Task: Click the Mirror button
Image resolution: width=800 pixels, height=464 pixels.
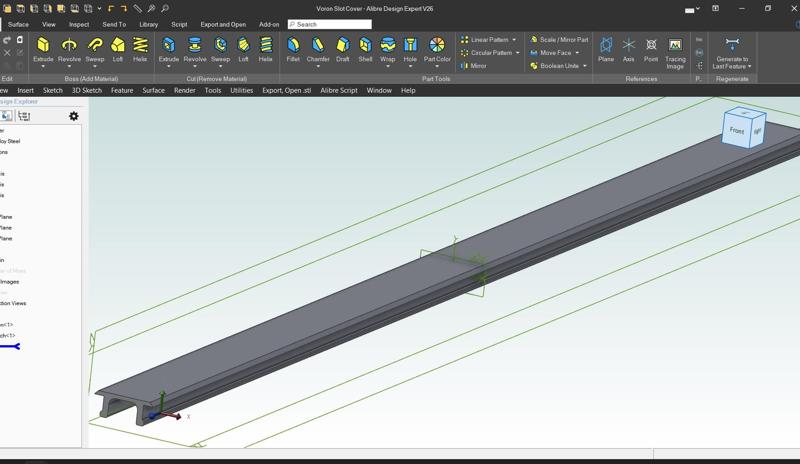Action: point(473,66)
